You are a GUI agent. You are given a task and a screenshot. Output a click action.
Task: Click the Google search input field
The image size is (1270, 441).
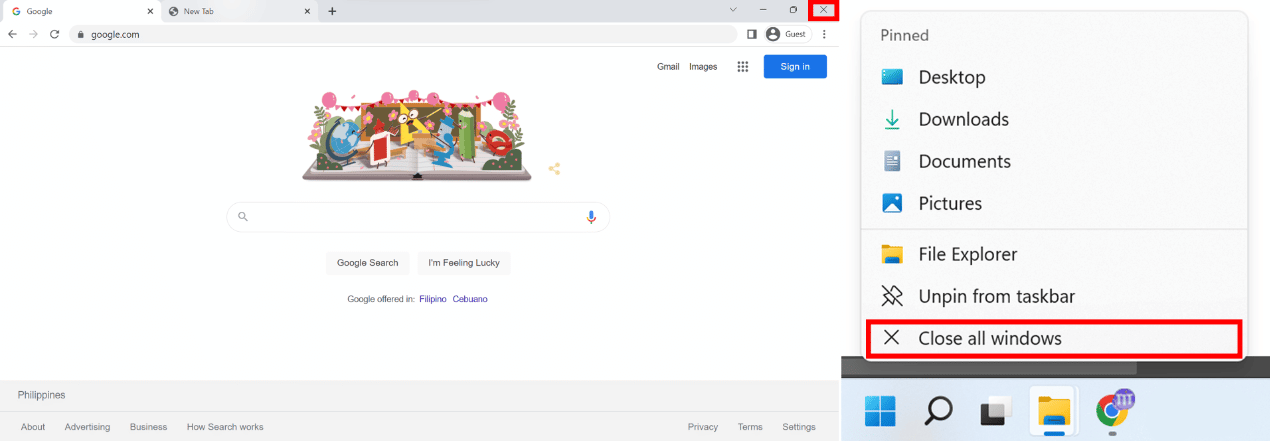pyautogui.click(x=418, y=217)
